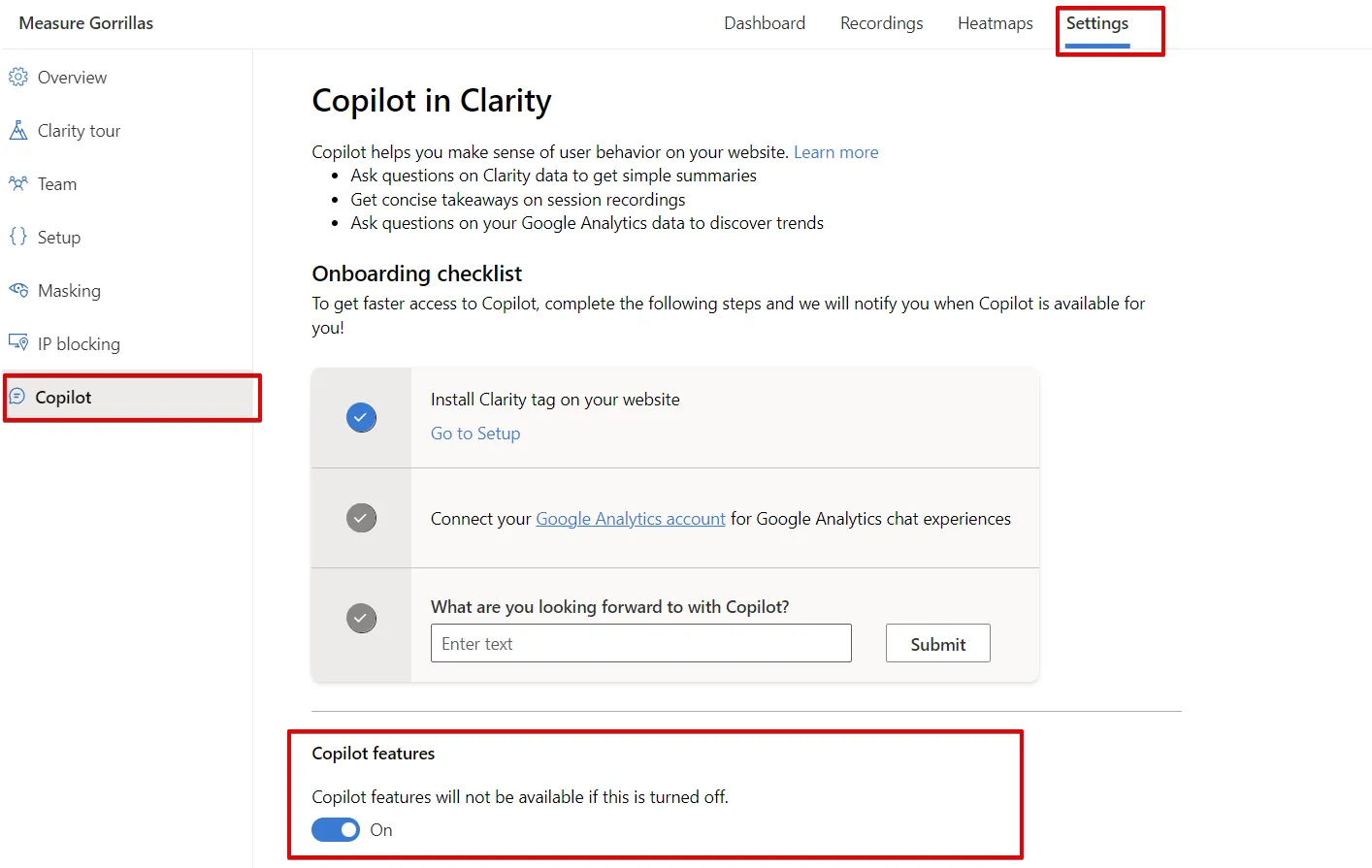Click the blue checkmark for Install Clarity tag

coord(361,418)
